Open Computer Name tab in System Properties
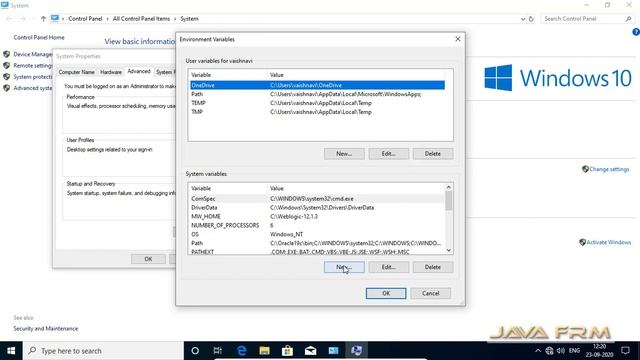640x360 pixels. coord(76,72)
